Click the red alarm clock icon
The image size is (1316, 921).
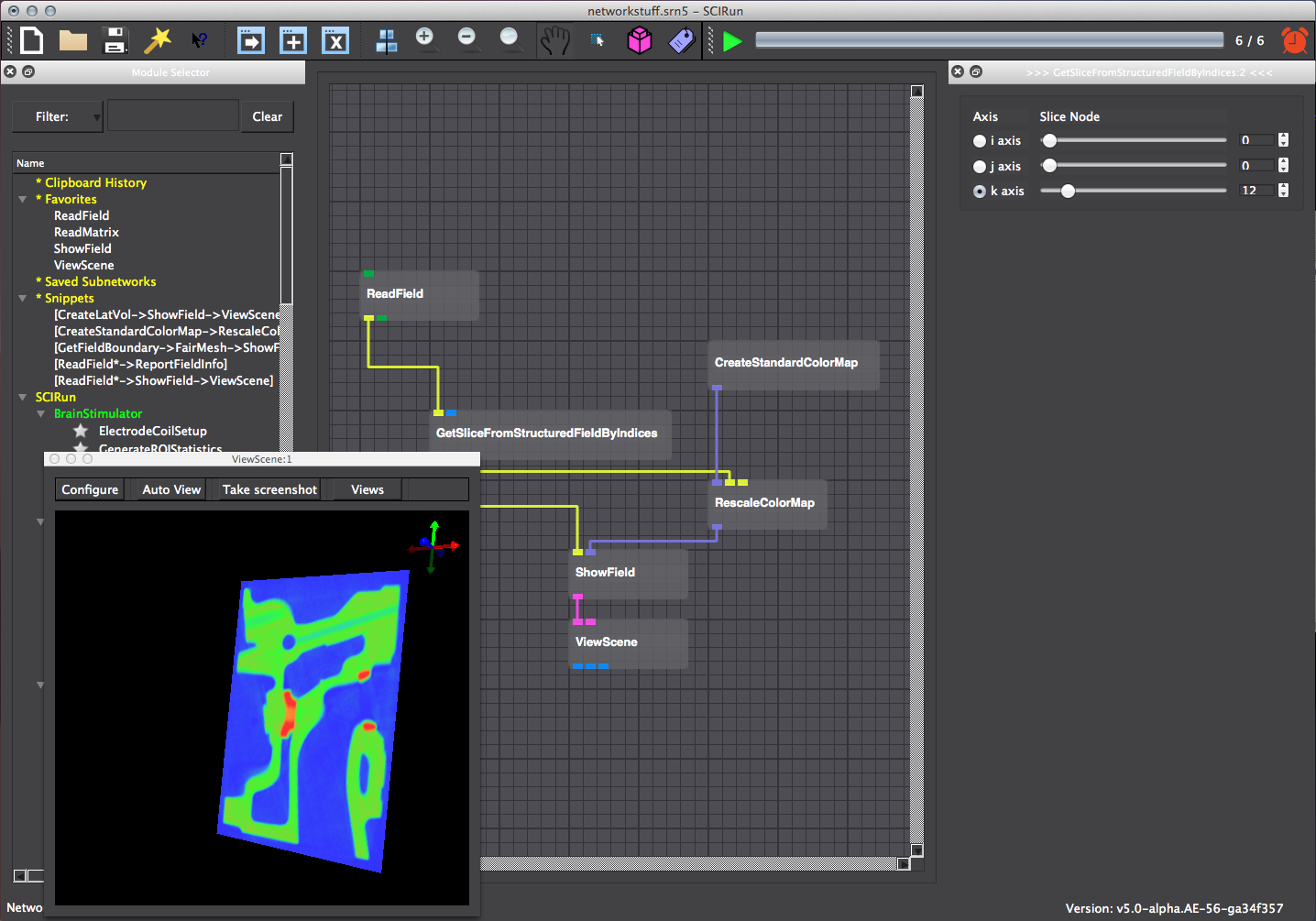pyautogui.click(x=1295, y=40)
